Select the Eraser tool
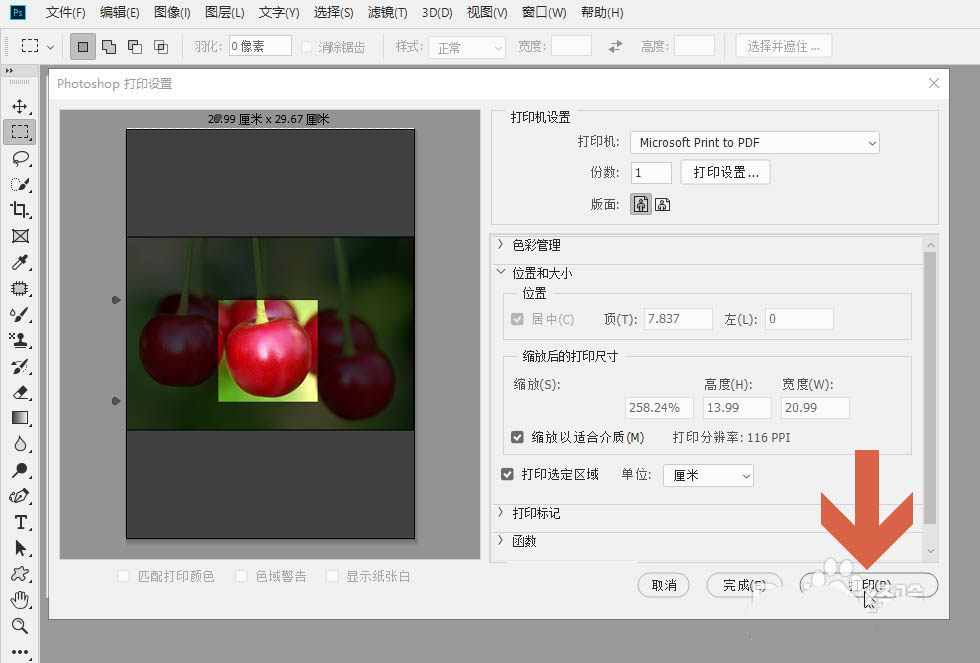Viewport: 980px width, 663px height. pyautogui.click(x=20, y=392)
